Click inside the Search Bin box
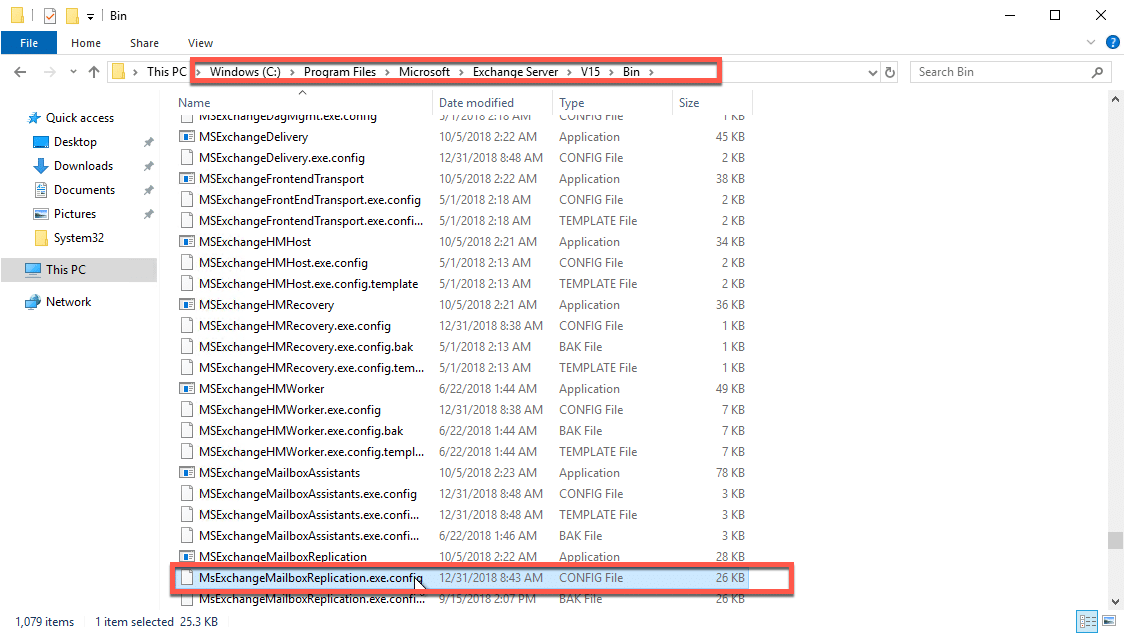This screenshot has width=1124, height=633. [x=1000, y=71]
